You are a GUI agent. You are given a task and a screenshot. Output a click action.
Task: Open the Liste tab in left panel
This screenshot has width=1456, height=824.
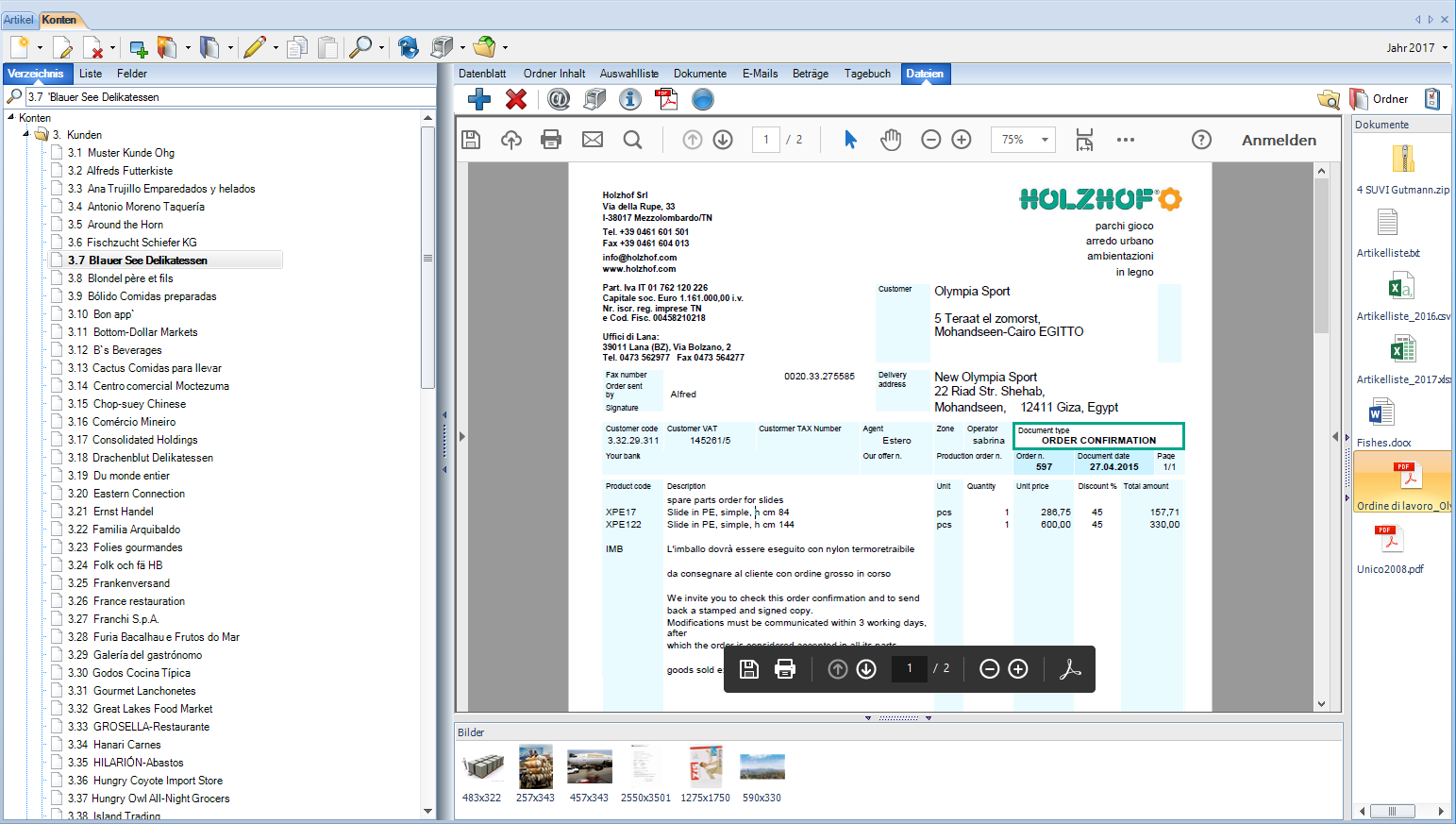point(91,74)
